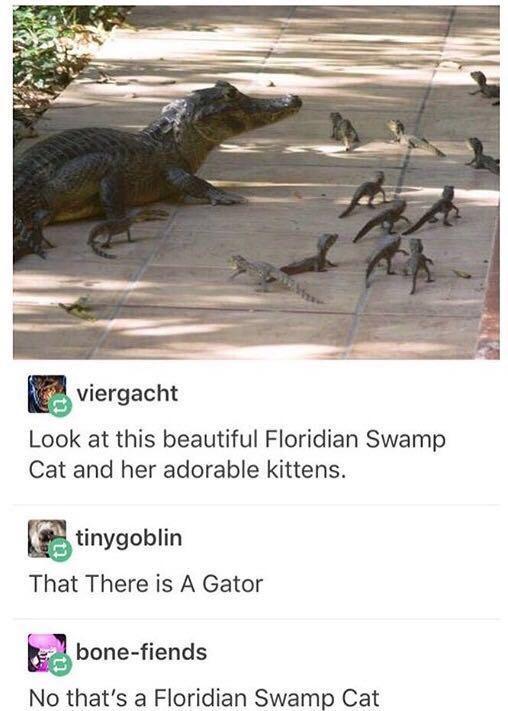Viewport: 508px width, 711px height.
Task: Tap the divider line above bone-fiends' reply
Action: click(x=256, y=618)
